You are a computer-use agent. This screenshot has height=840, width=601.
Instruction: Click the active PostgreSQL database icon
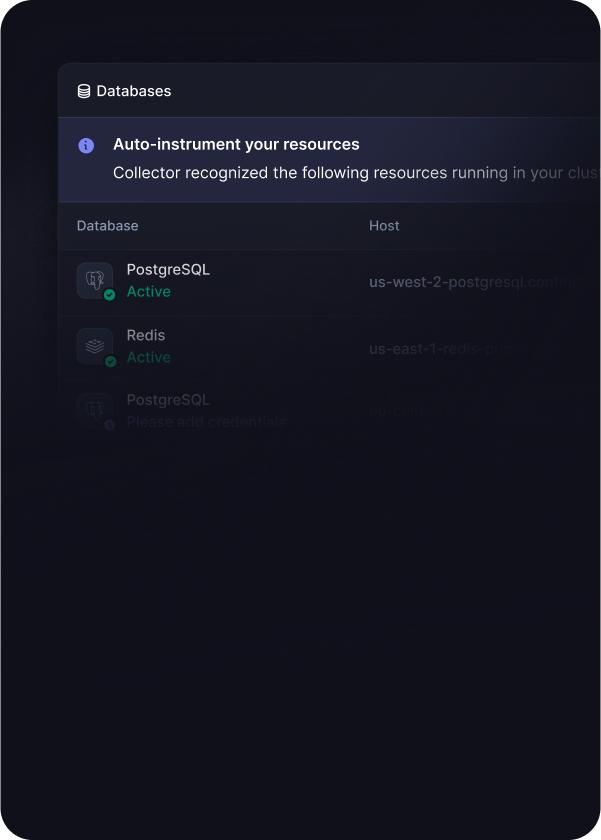[x=94, y=280]
